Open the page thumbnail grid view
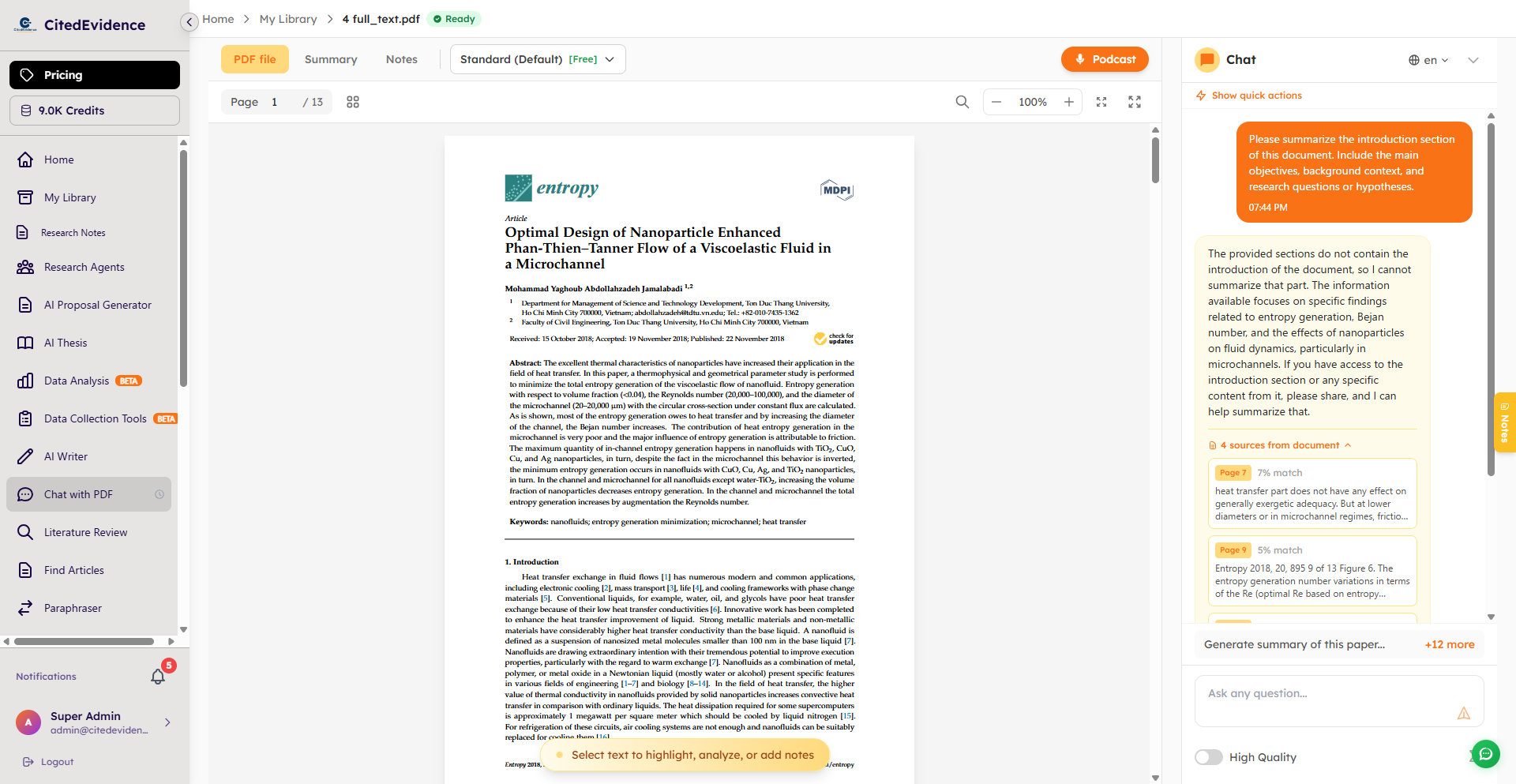The height and width of the screenshot is (784, 1516). click(352, 102)
